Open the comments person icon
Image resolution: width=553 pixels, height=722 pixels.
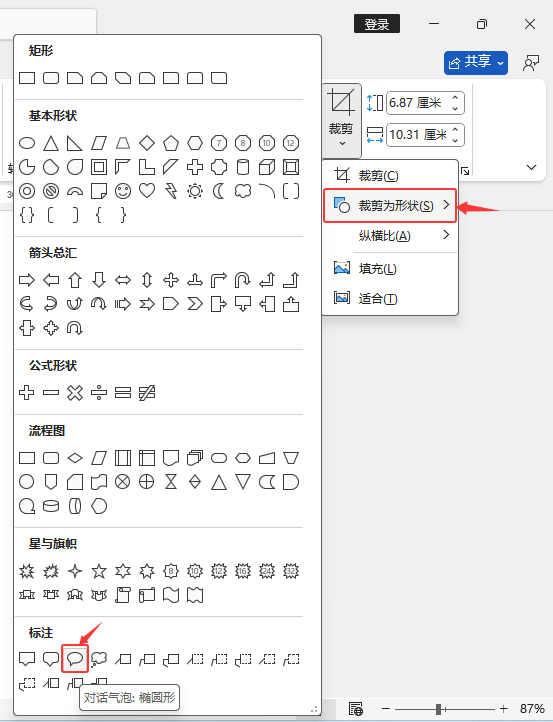[x=531, y=63]
